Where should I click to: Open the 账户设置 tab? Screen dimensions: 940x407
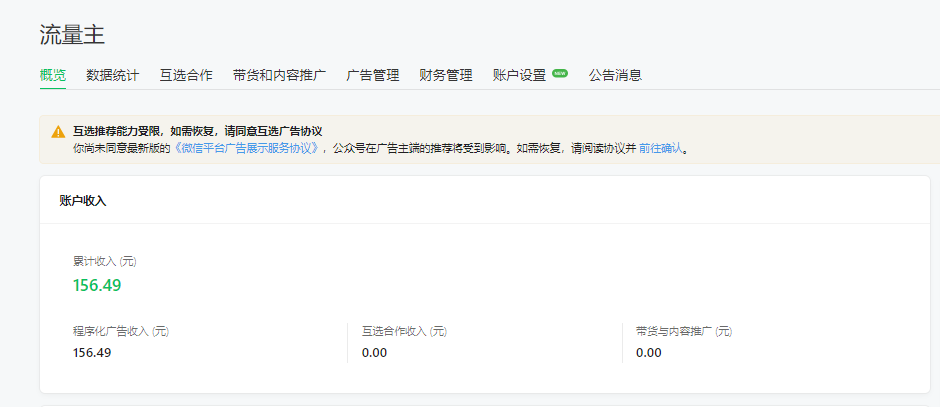tap(519, 76)
